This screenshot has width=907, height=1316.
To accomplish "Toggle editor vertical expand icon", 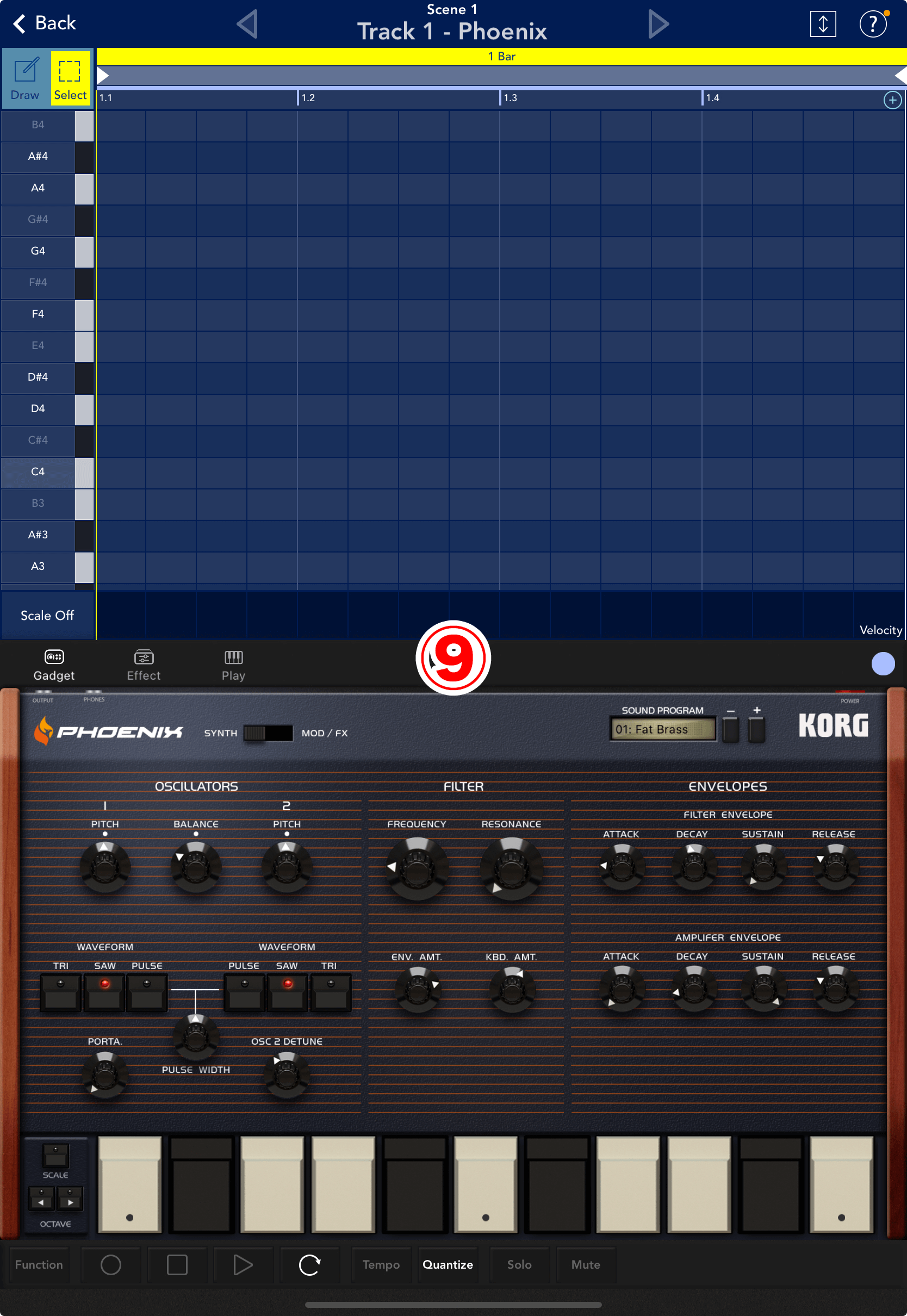I will 822,24.
